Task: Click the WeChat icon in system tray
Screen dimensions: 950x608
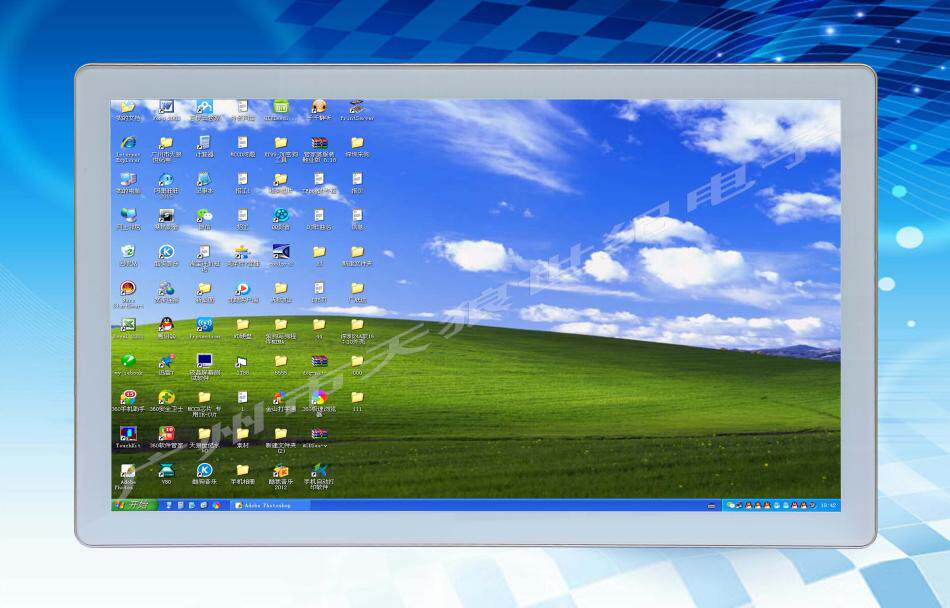Action: (730, 505)
